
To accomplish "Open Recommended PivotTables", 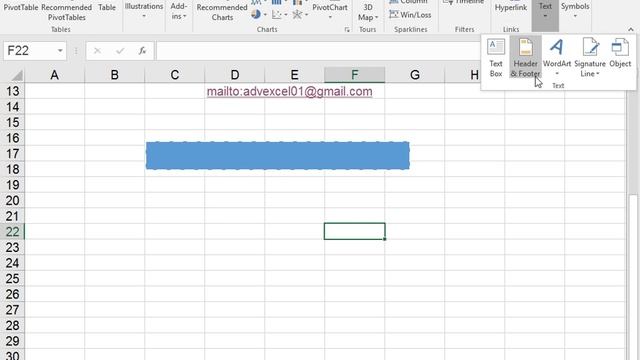I will tap(67, 12).
